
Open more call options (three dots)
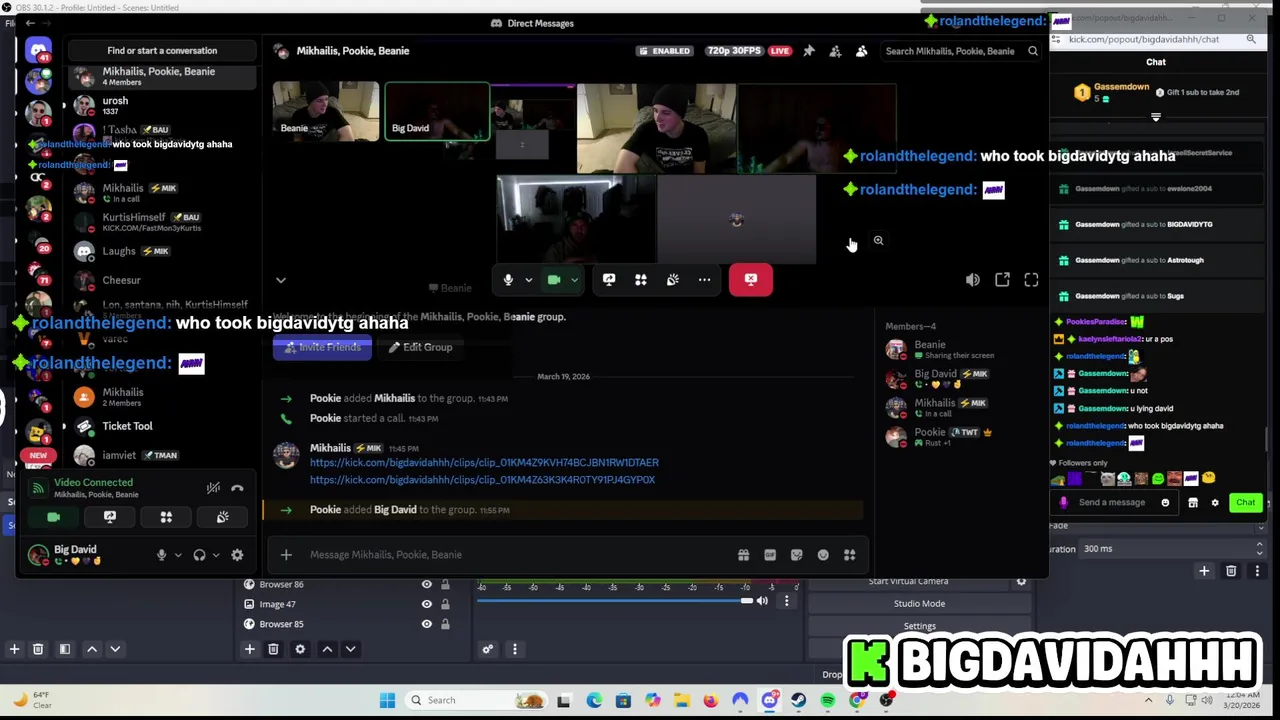click(x=705, y=280)
